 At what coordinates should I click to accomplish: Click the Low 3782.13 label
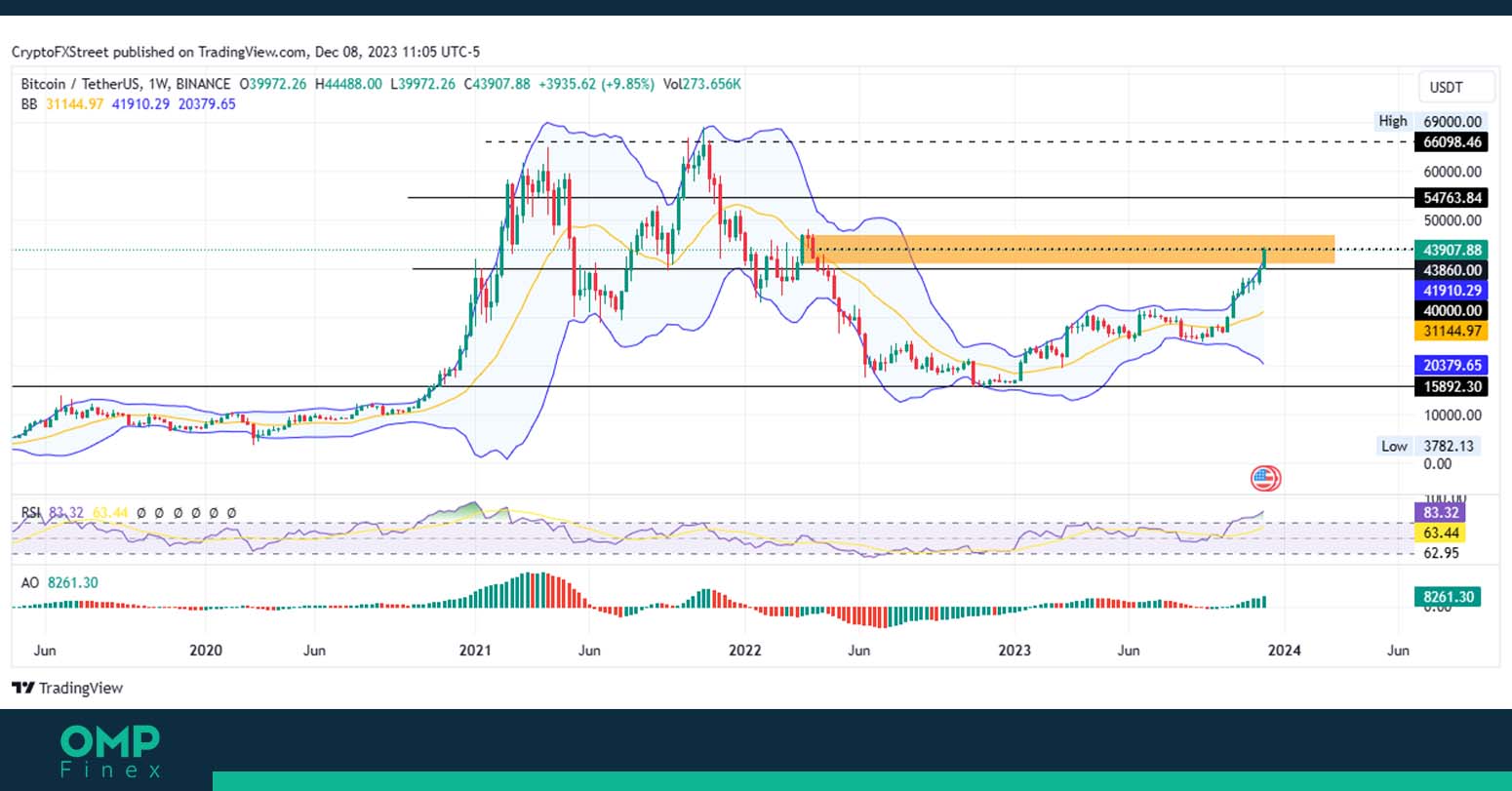coord(1430,446)
